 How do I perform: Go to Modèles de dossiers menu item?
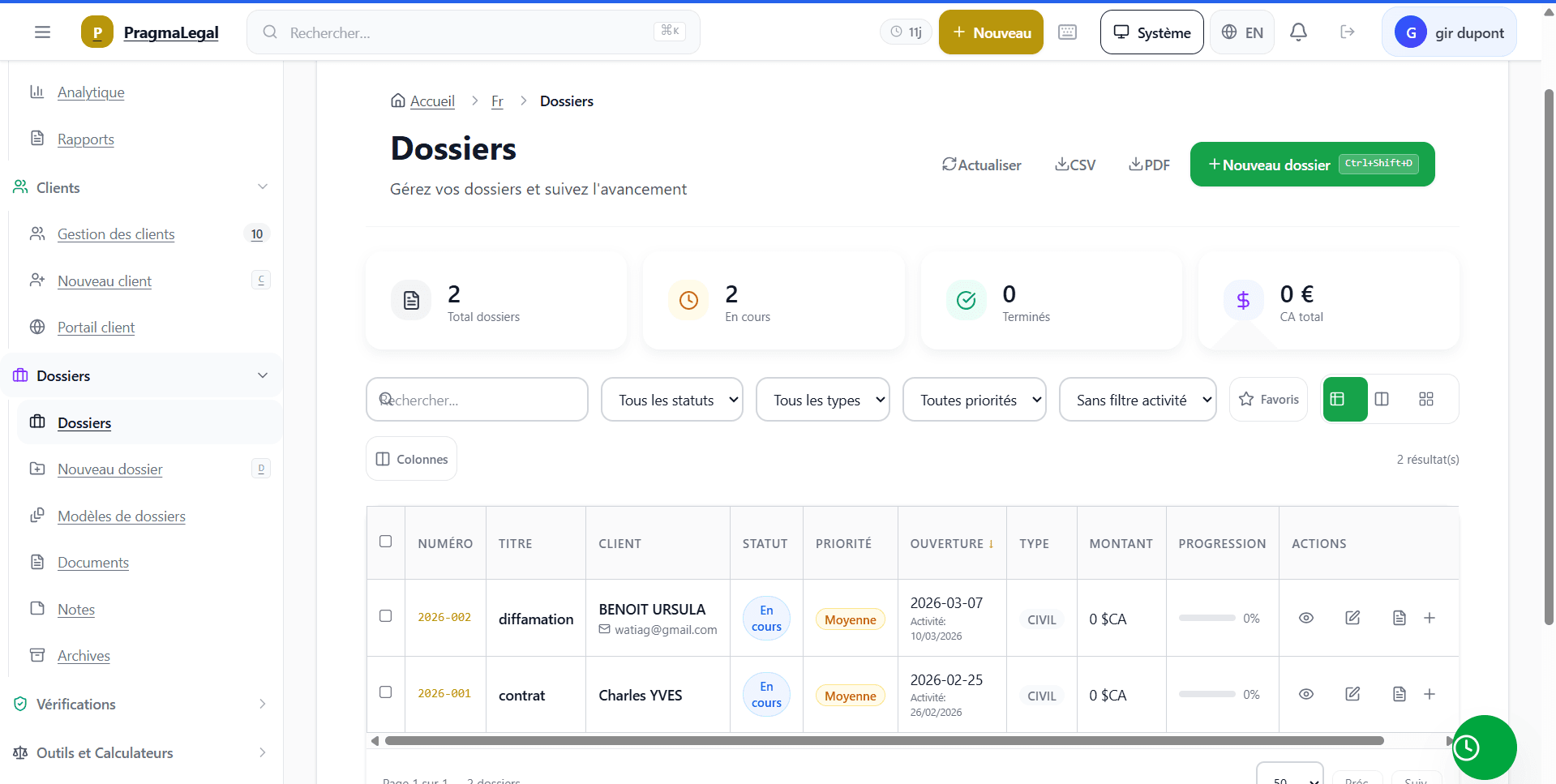point(121,516)
